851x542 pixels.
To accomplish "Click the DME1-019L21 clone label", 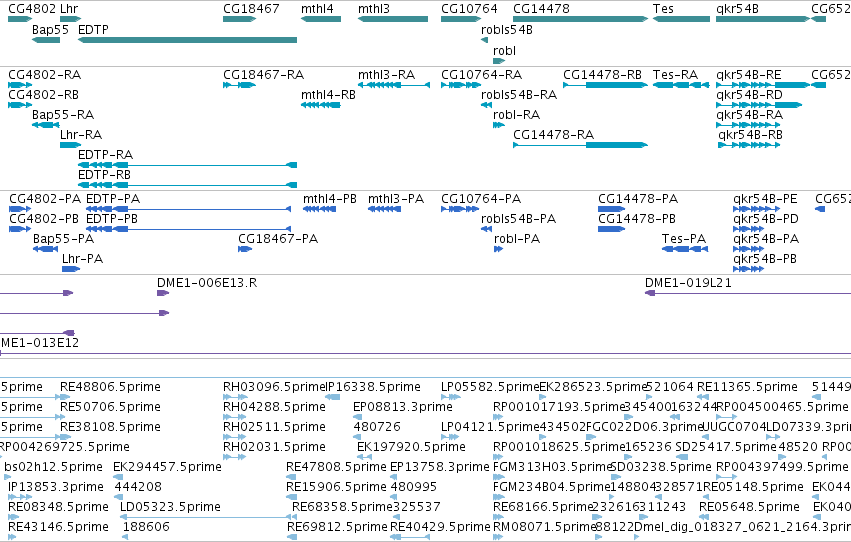I will [688, 283].
